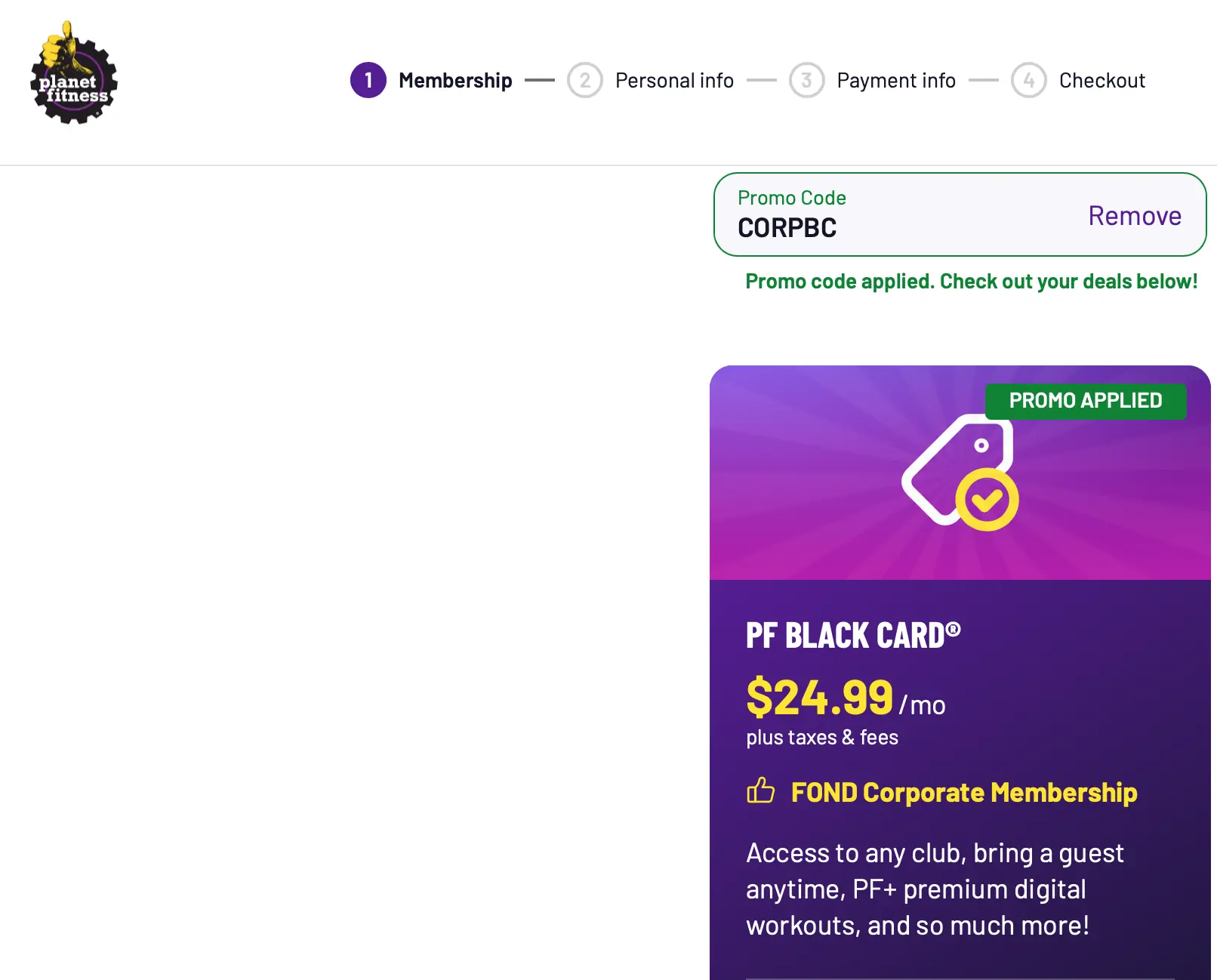This screenshot has width=1217, height=980.
Task: Click the filled purple step 1 circle
Action: click(x=368, y=80)
